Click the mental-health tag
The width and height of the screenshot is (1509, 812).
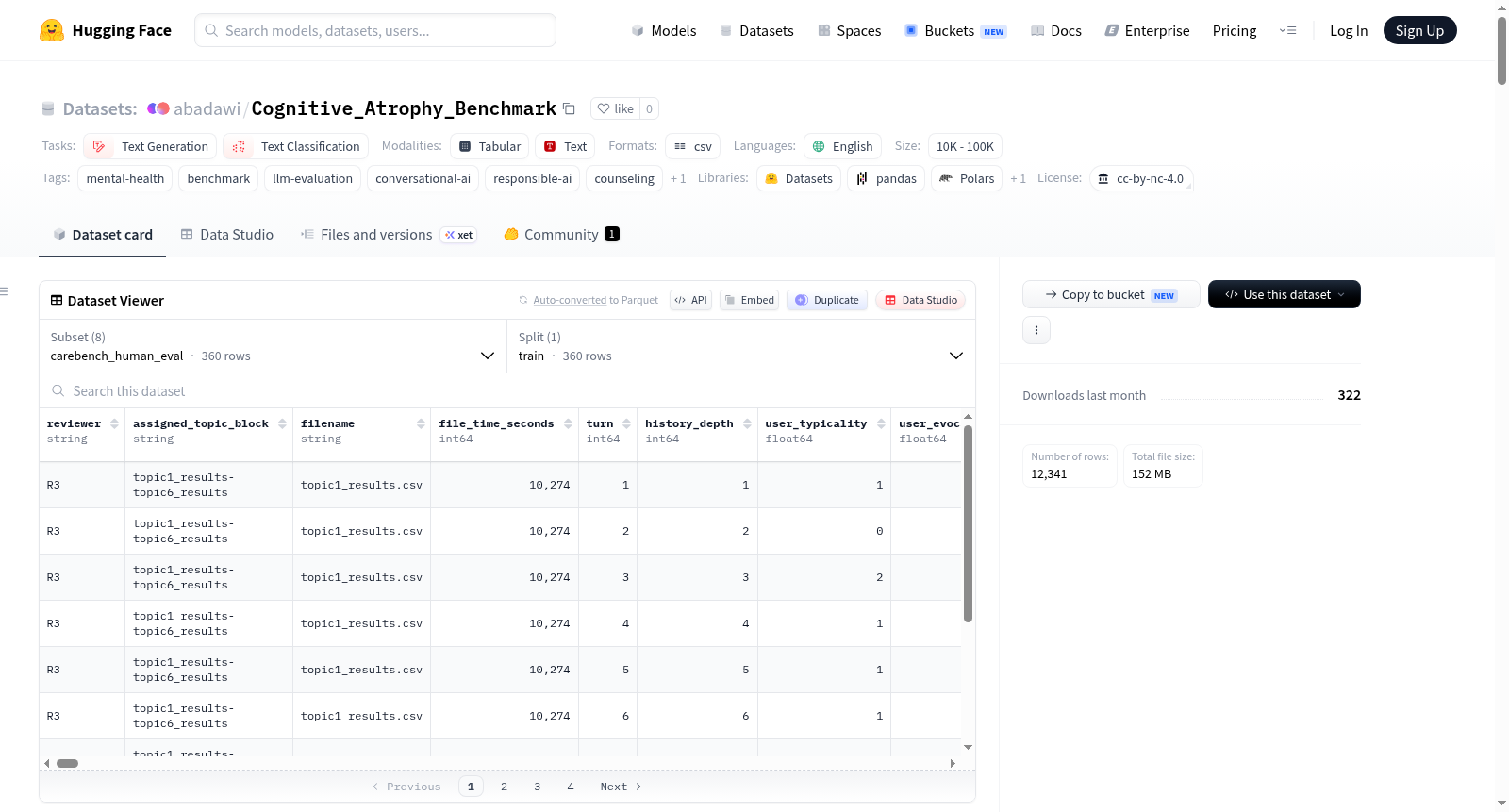click(x=124, y=178)
